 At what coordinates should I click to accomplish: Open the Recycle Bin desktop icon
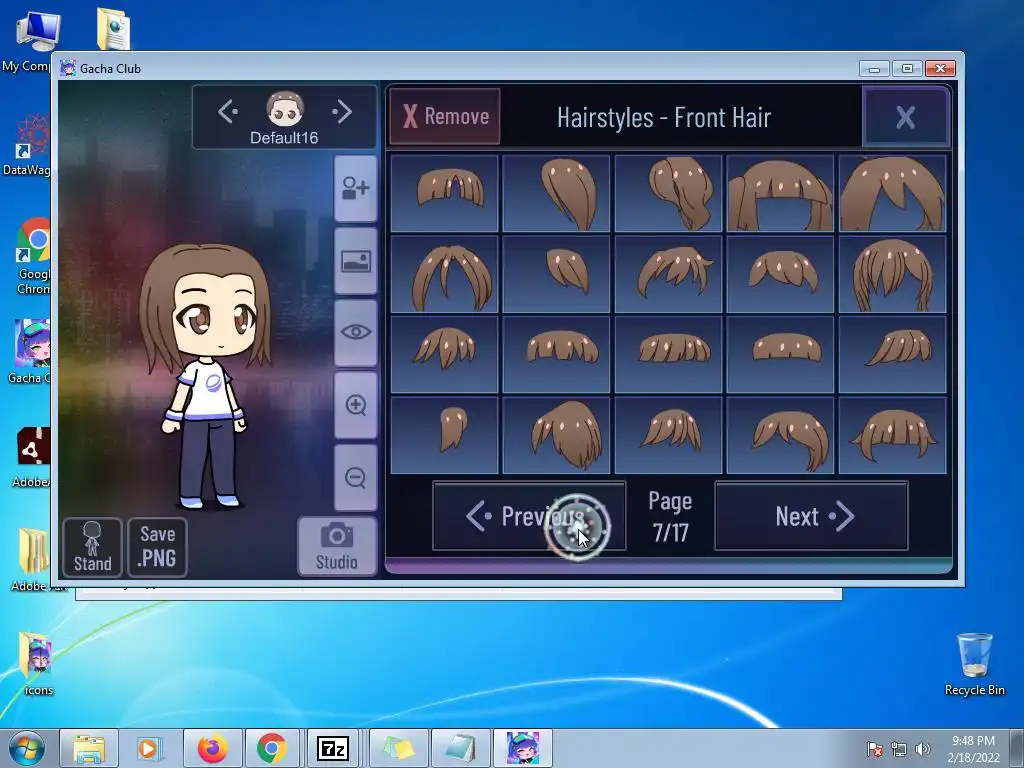pos(974,664)
